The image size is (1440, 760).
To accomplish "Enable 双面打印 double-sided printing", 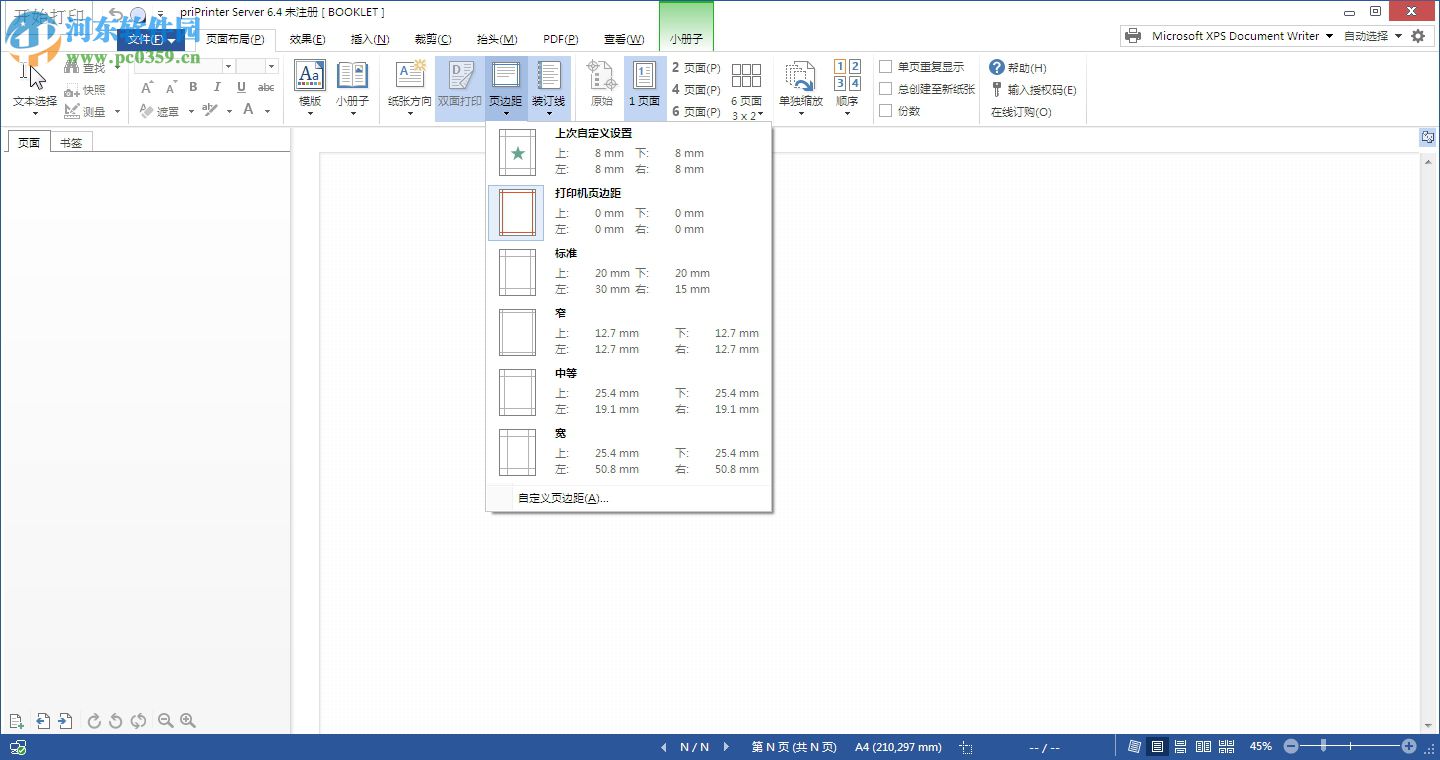I will [x=459, y=85].
